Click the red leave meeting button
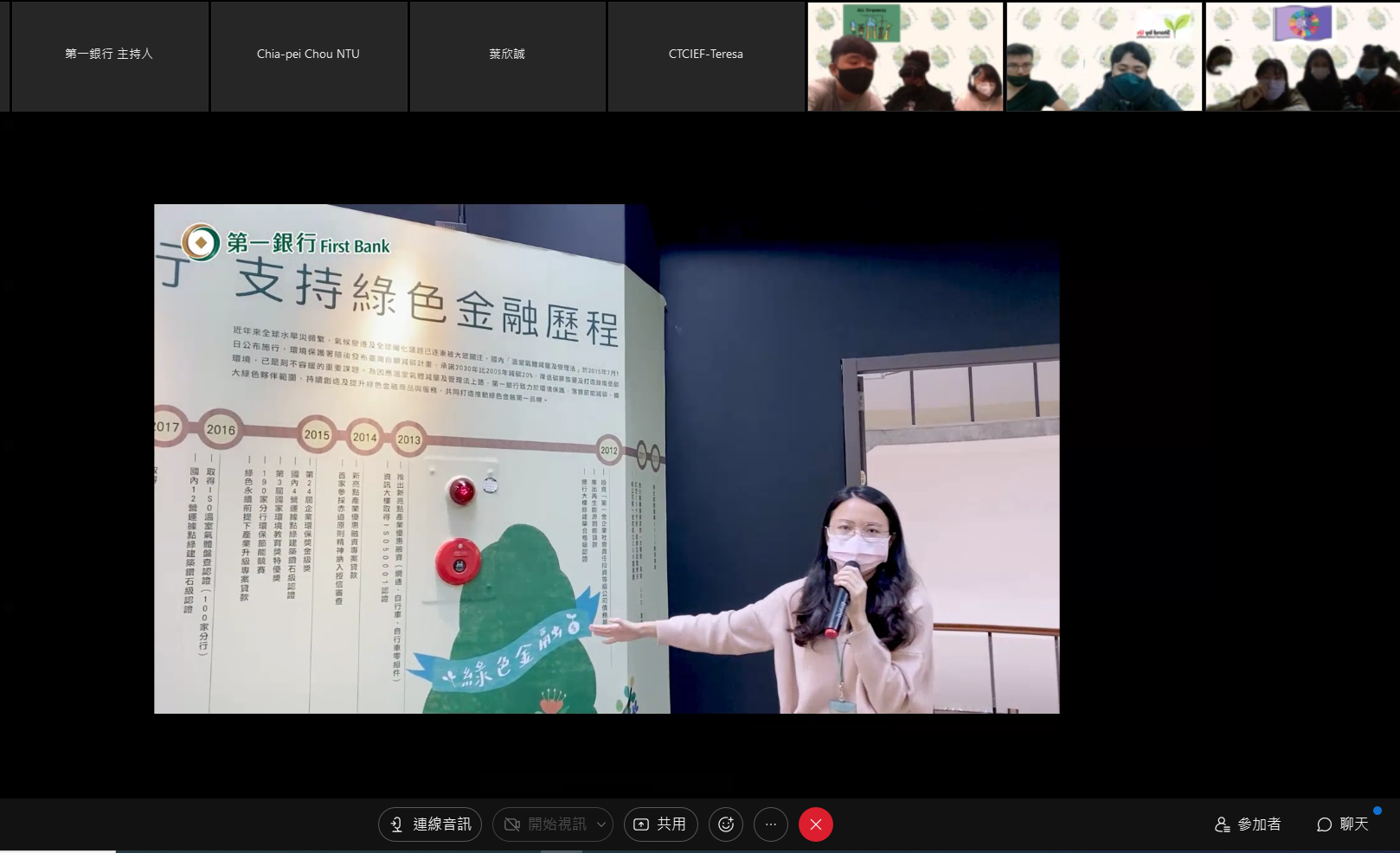 pyautogui.click(x=816, y=824)
